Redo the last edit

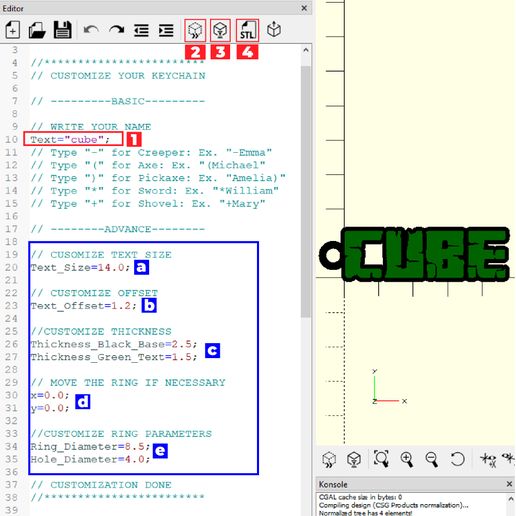[x=117, y=30]
